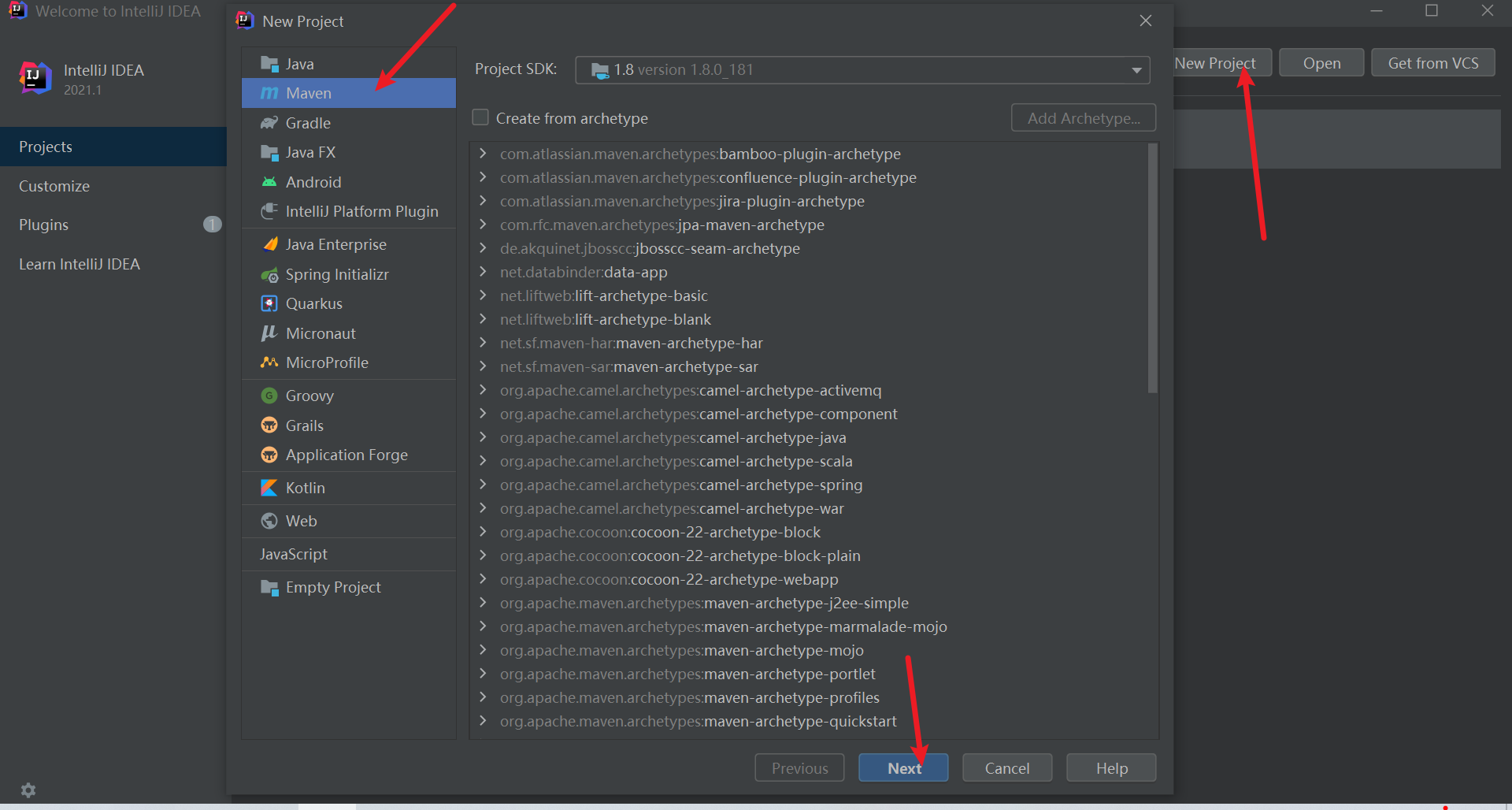
Task: Choose the Java FX folder icon
Action: pos(269,152)
